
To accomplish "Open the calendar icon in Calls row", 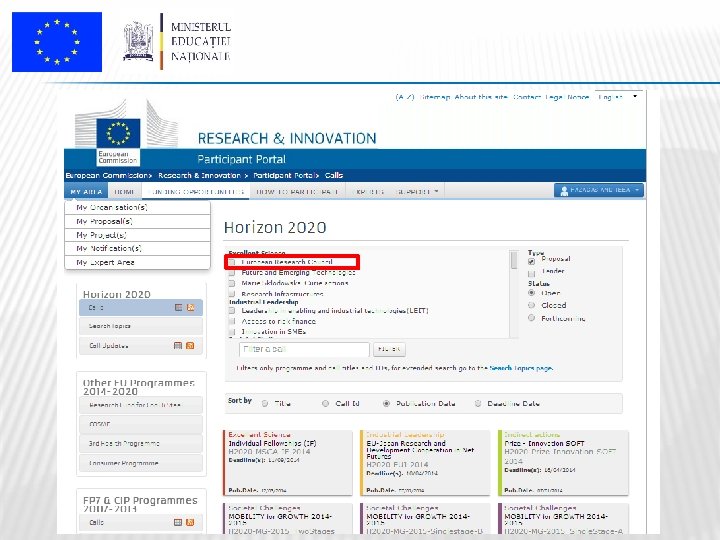I will click(179, 308).
